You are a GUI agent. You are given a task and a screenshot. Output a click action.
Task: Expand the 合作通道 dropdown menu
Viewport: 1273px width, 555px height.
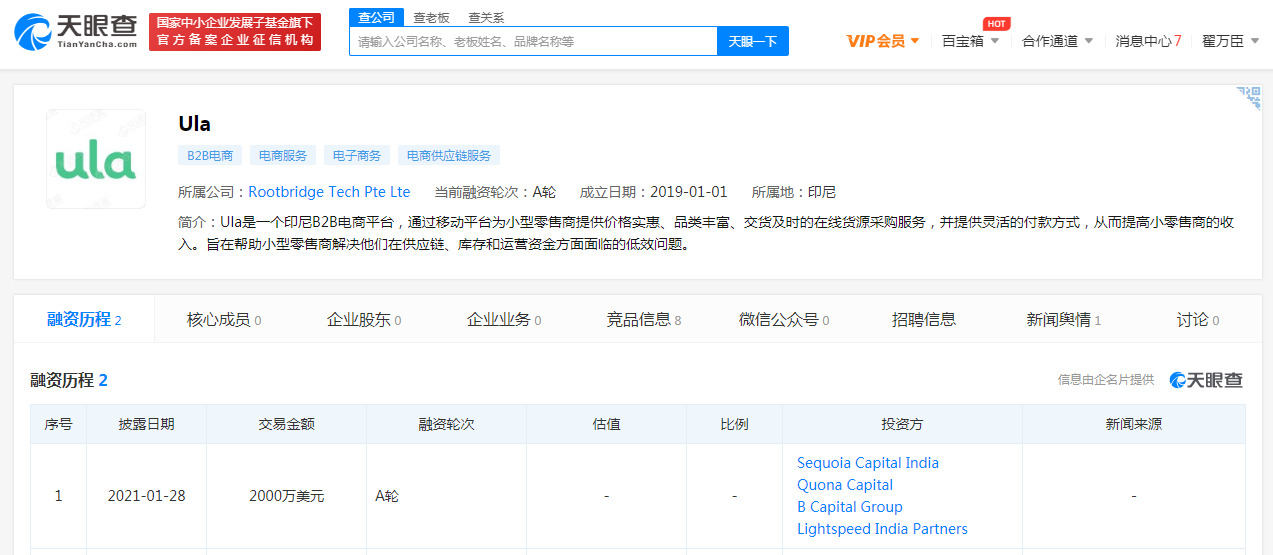[x=1058, y=41]
